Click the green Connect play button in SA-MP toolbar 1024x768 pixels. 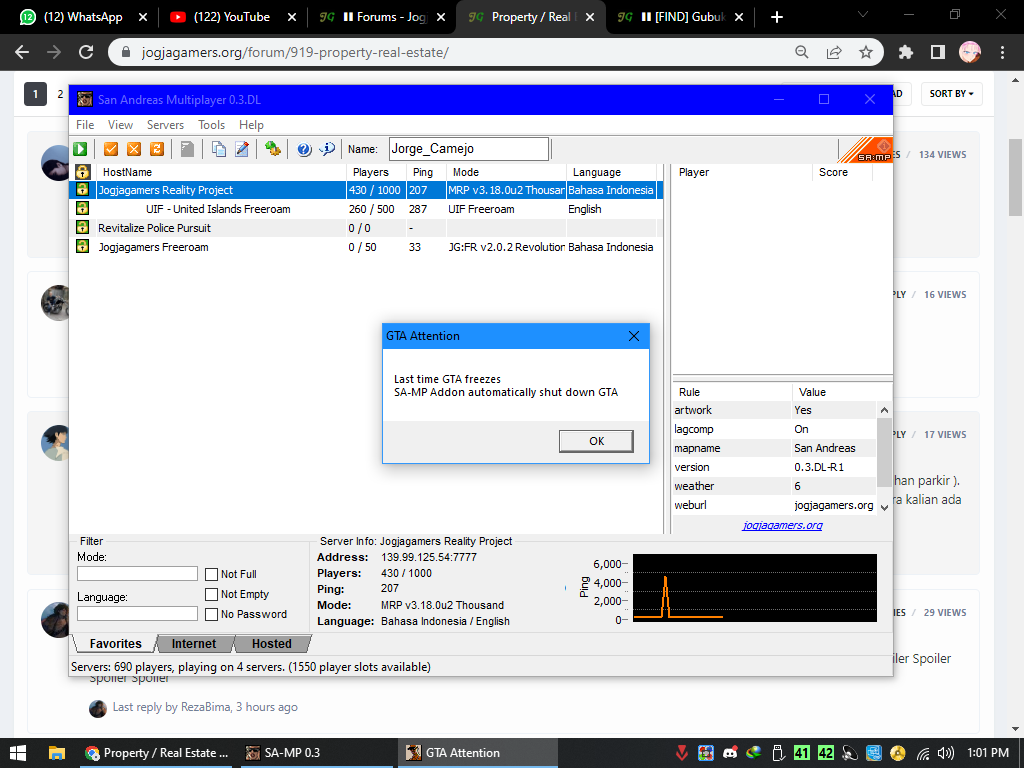pyautogui.click(x=80, y=149)
